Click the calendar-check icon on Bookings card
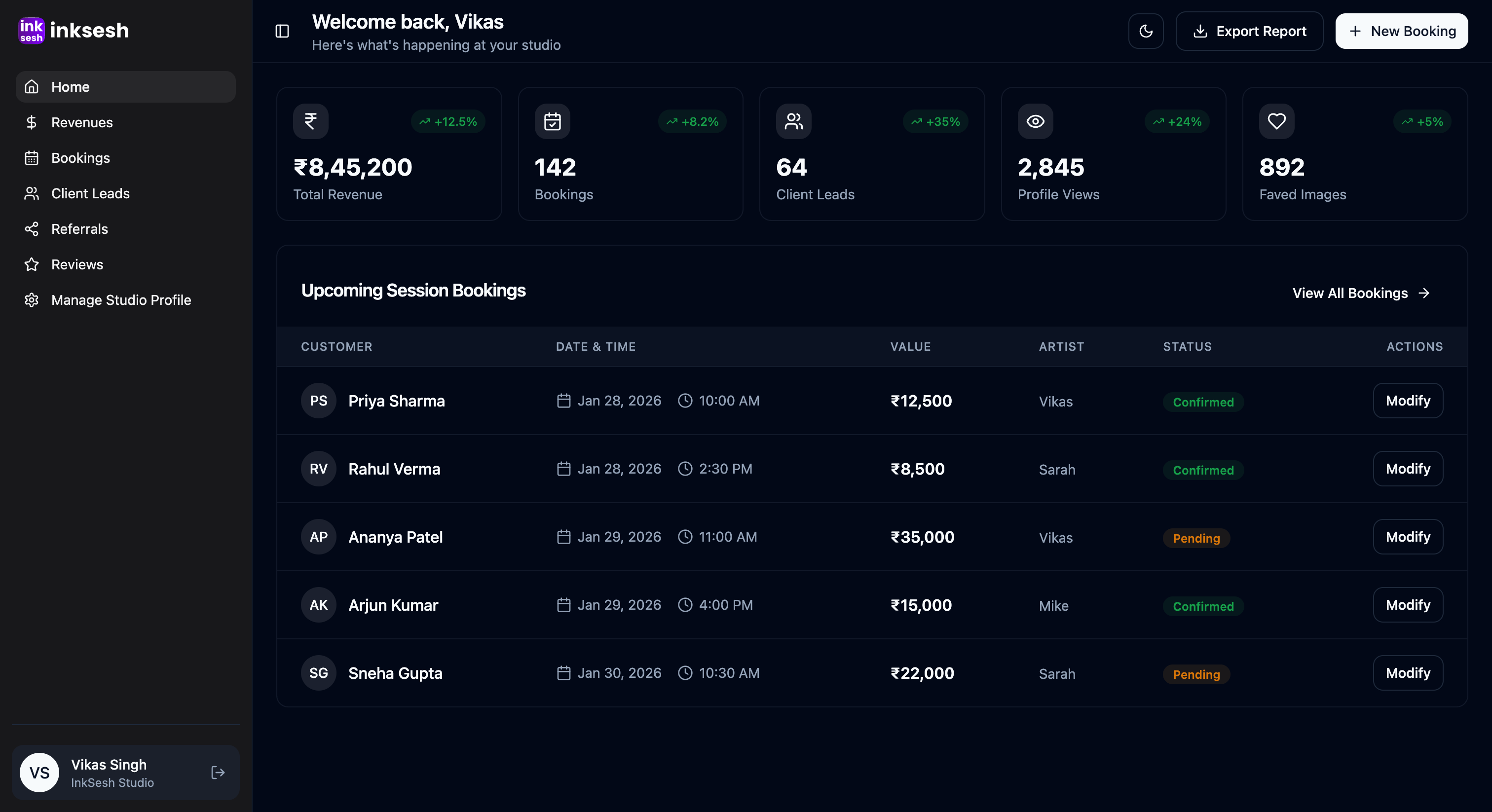This screenshot has width=1492, height=812. [552, 122]
